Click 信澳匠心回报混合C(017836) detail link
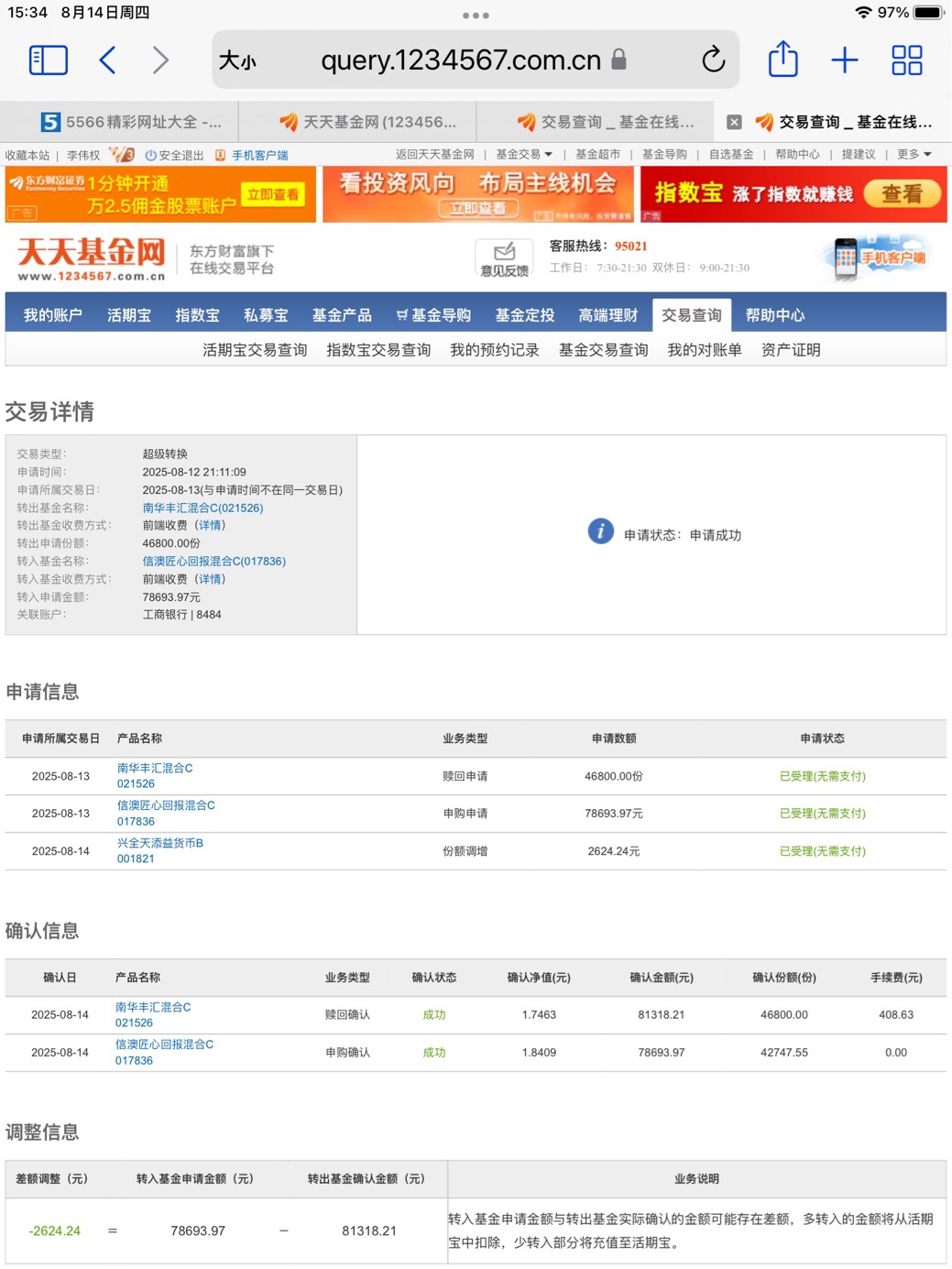This screenshot has height=1269, width=952. click(x=214, y=561)
